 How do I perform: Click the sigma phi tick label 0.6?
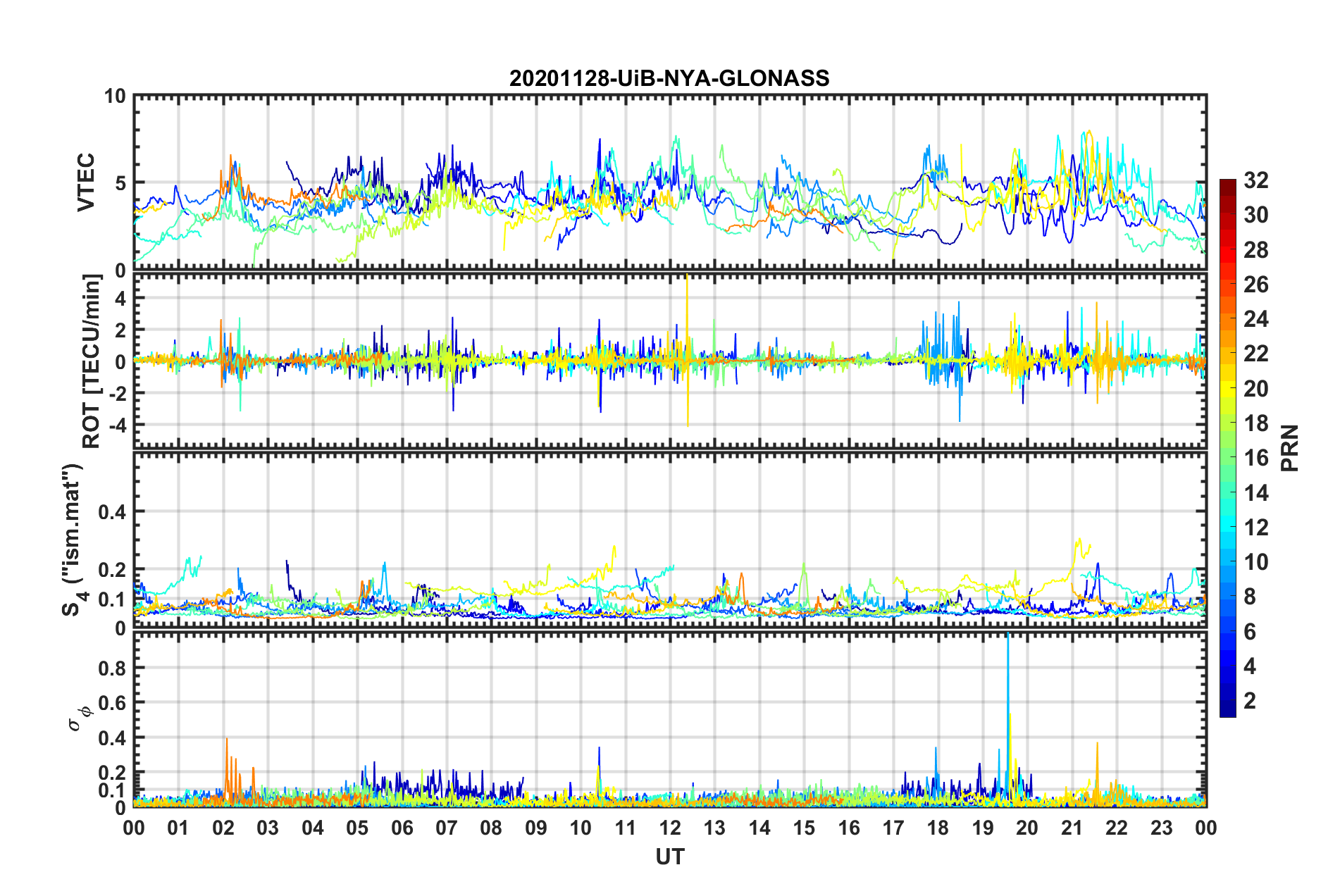(113, 703)
